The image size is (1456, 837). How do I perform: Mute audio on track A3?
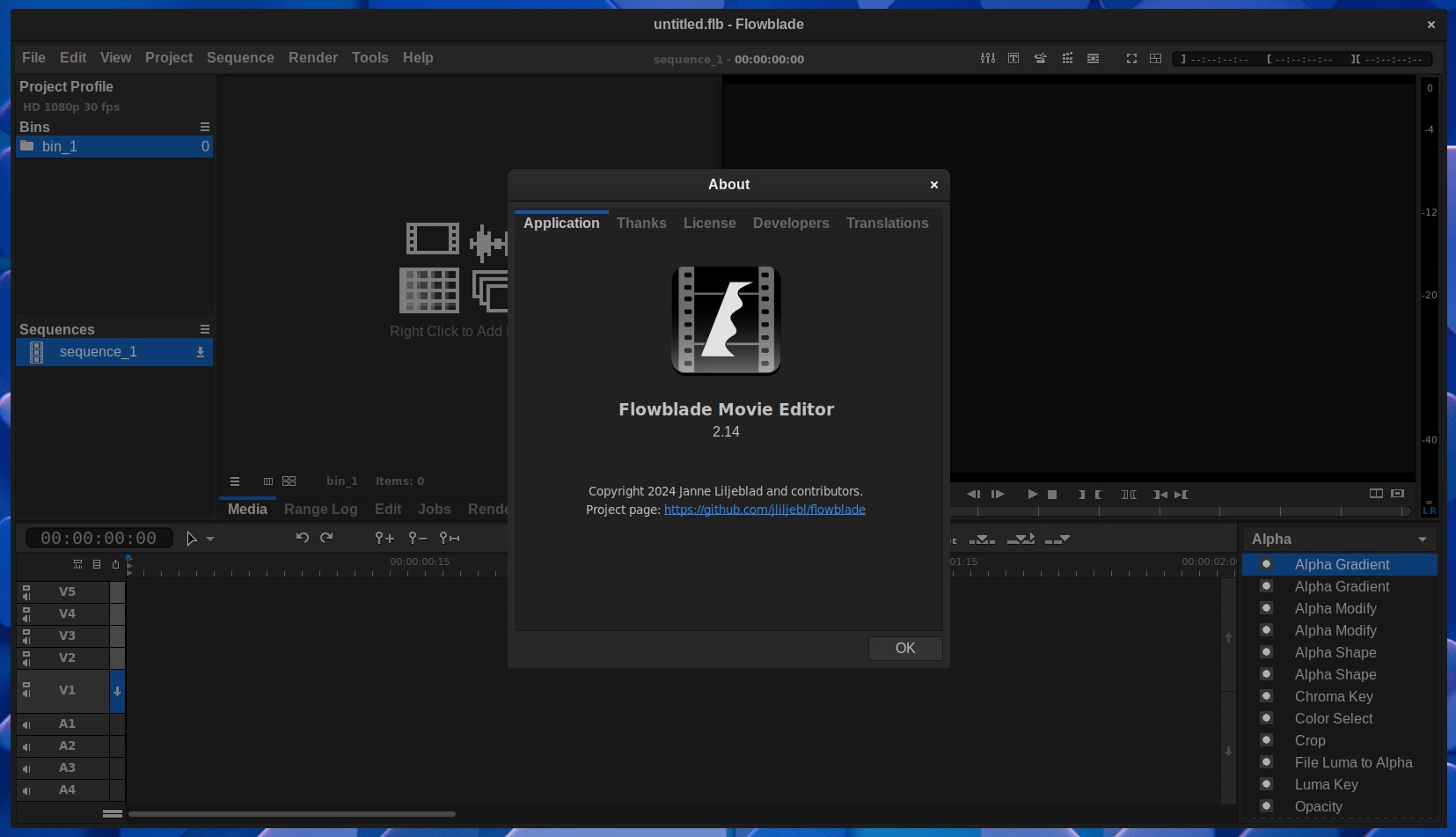(26, 768)
